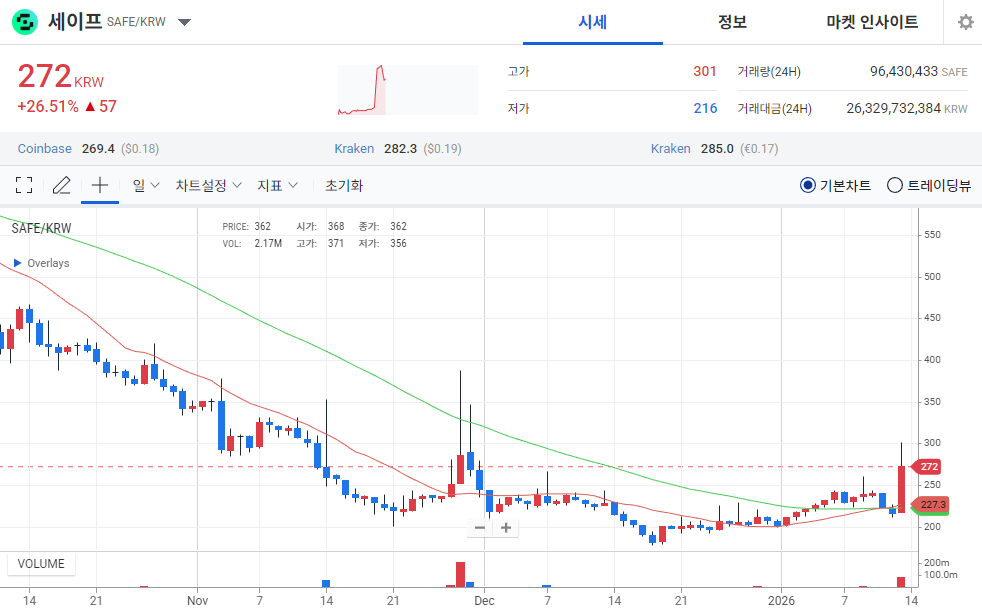
Task: Switch to the 정보 tab
Action: coord(732,22)
